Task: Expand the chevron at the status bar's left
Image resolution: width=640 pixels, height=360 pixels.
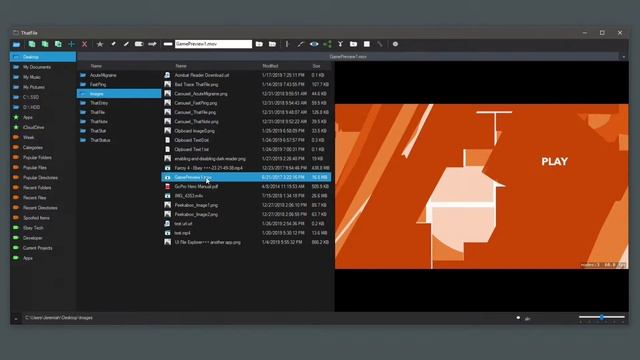Action: 16,318
